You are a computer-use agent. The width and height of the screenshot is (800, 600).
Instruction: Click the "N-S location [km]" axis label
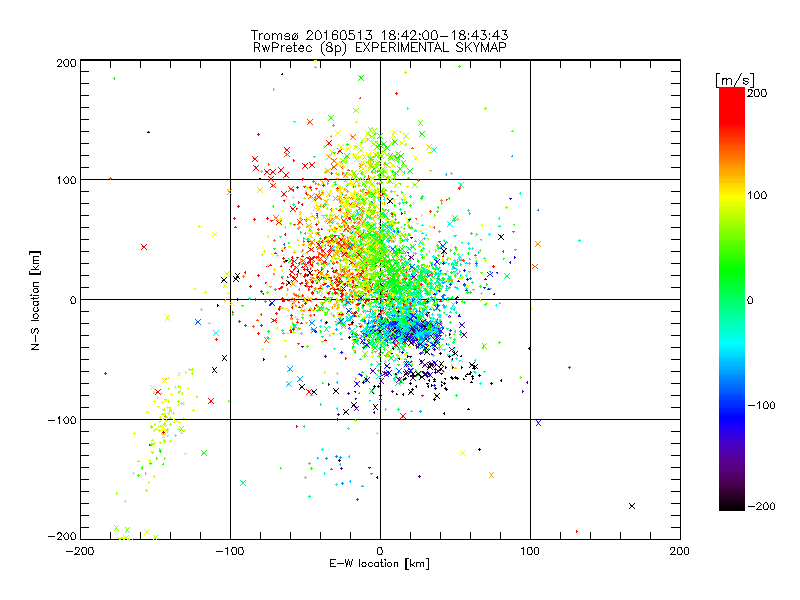point(35,301)
